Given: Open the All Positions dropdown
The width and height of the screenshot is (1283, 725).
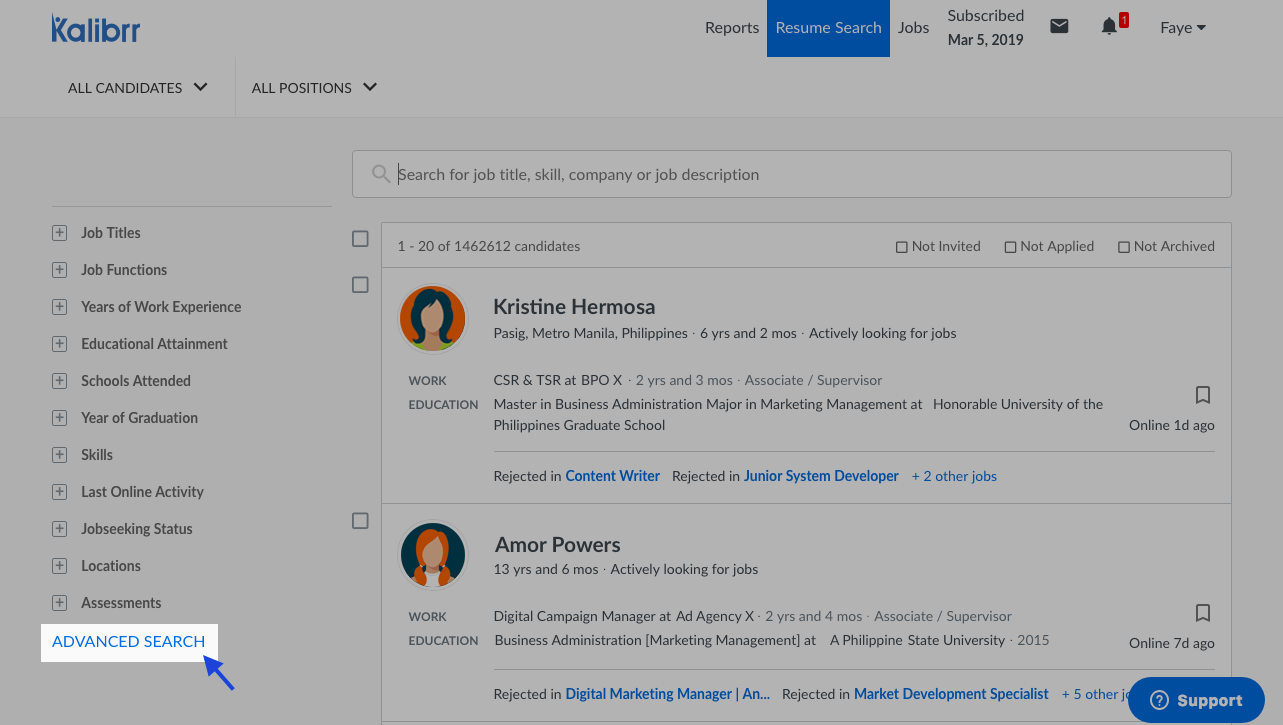Looking at the screenshot, I should click(314, 88).
